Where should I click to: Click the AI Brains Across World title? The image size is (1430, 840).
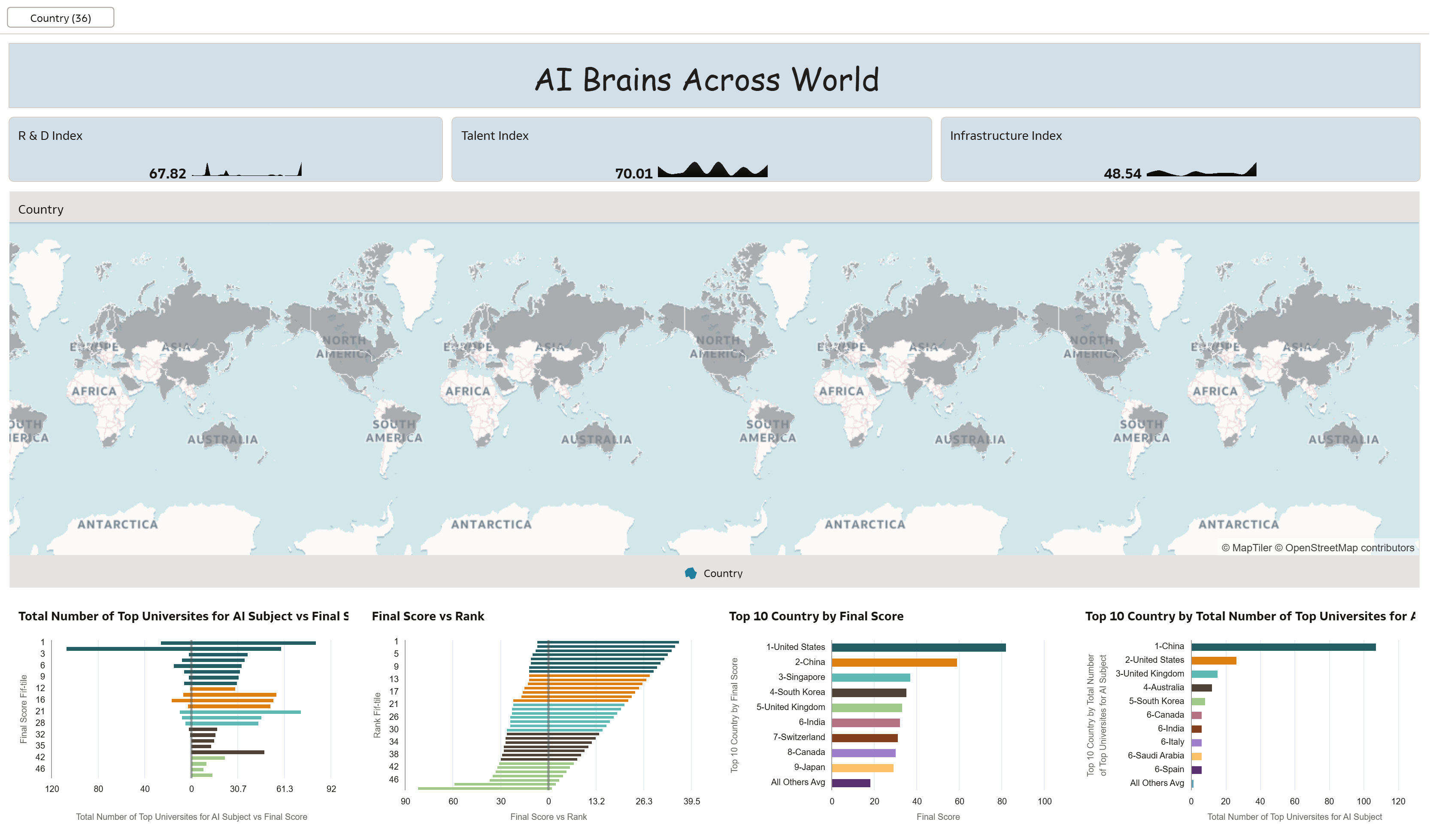click(707, 79)
